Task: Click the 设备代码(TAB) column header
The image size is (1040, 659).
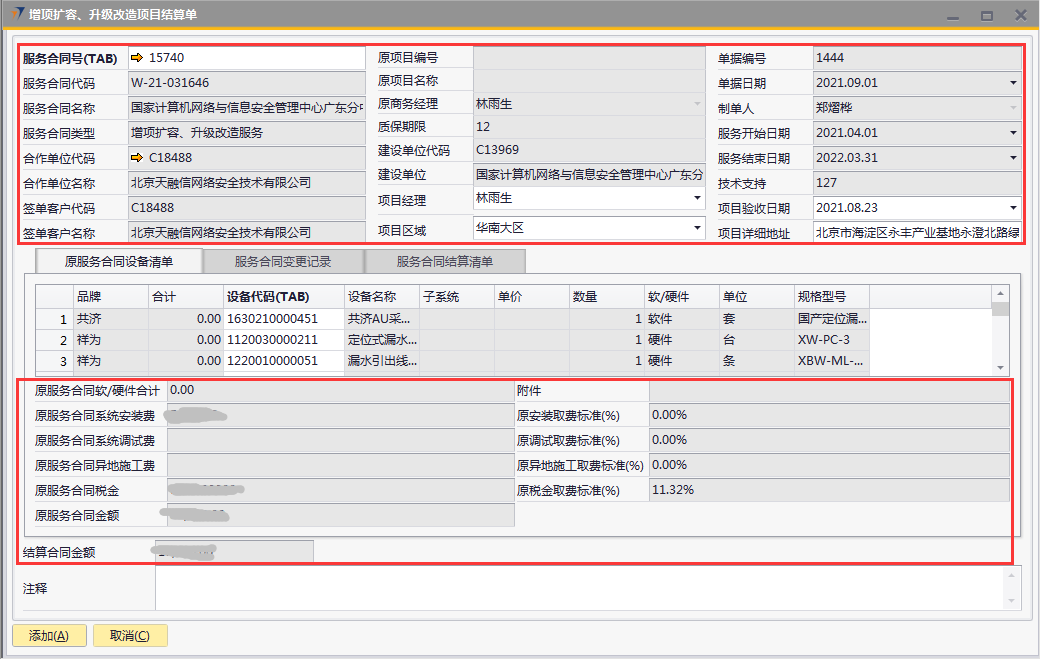Action: point(268,297)
